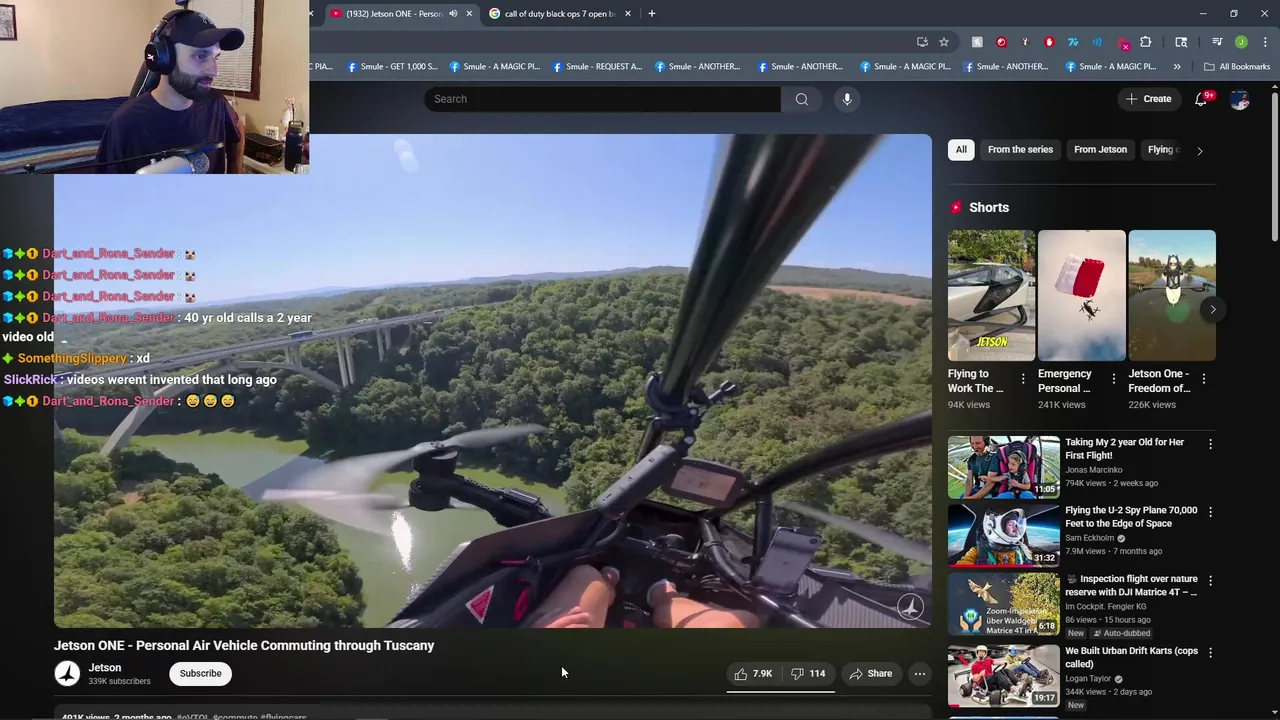Activate voice search microphone icon

tap(847, 99)
